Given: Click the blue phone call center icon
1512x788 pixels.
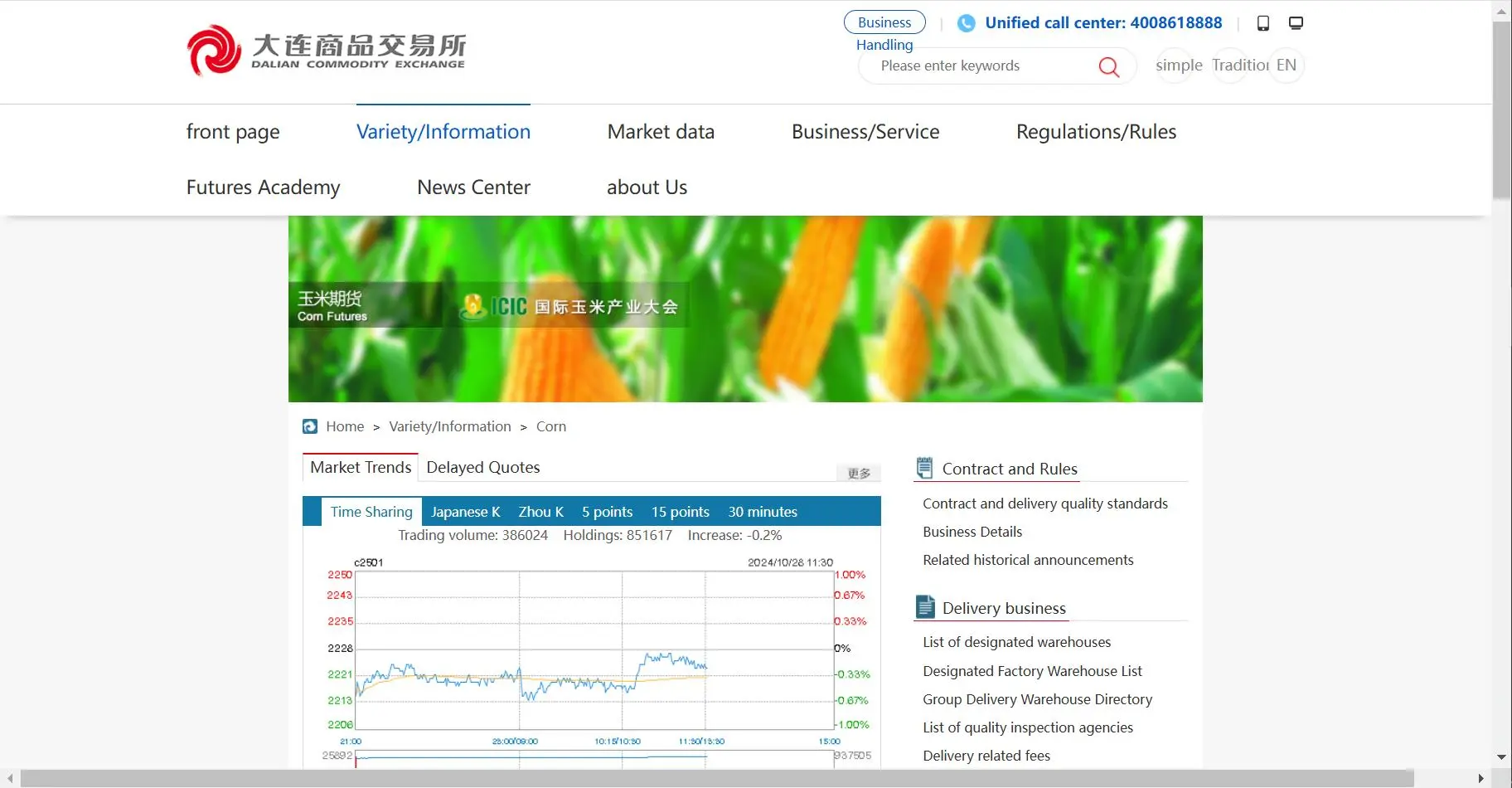Looking at the screenshot, I should click(x=967, y=23).
